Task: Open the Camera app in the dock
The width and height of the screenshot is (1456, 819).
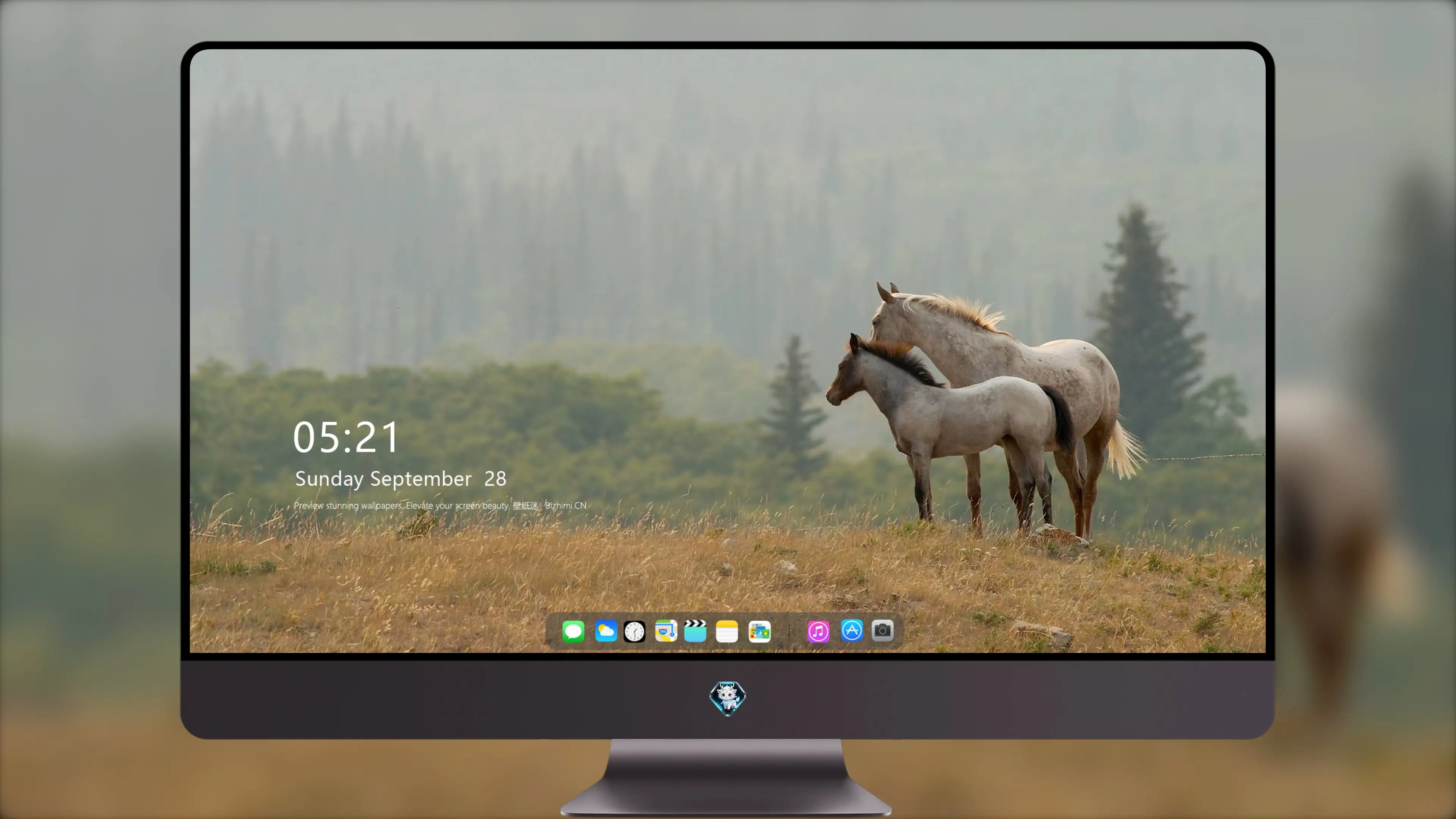Action: point(882,630)
